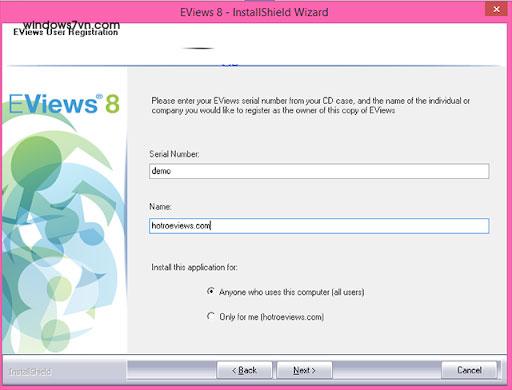Click the 'Serial Number:' label
The image size is (512, 390).
coord(174,154)
